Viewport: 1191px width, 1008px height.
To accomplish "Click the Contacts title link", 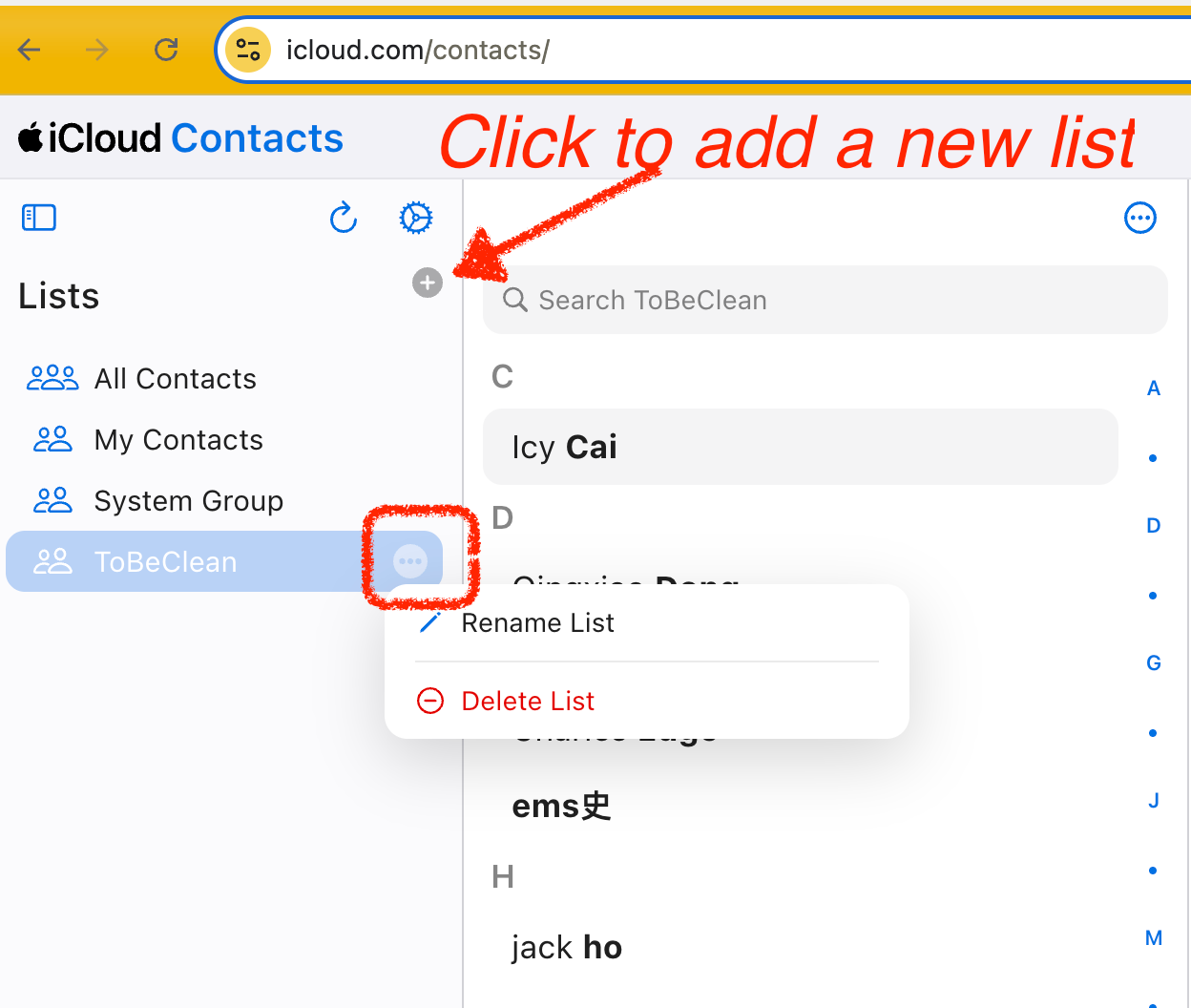I will [257, 138].
